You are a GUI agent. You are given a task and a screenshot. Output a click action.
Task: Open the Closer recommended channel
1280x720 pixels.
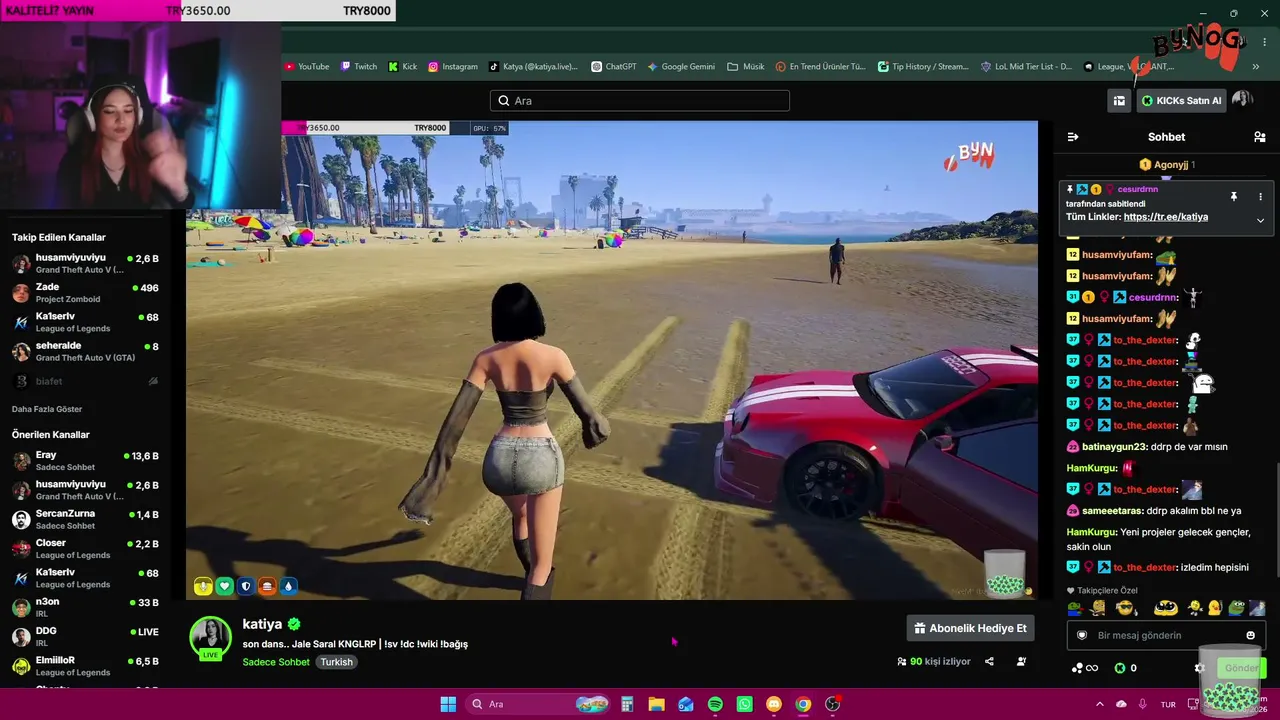pyautogui.click(x=85, y=549)
